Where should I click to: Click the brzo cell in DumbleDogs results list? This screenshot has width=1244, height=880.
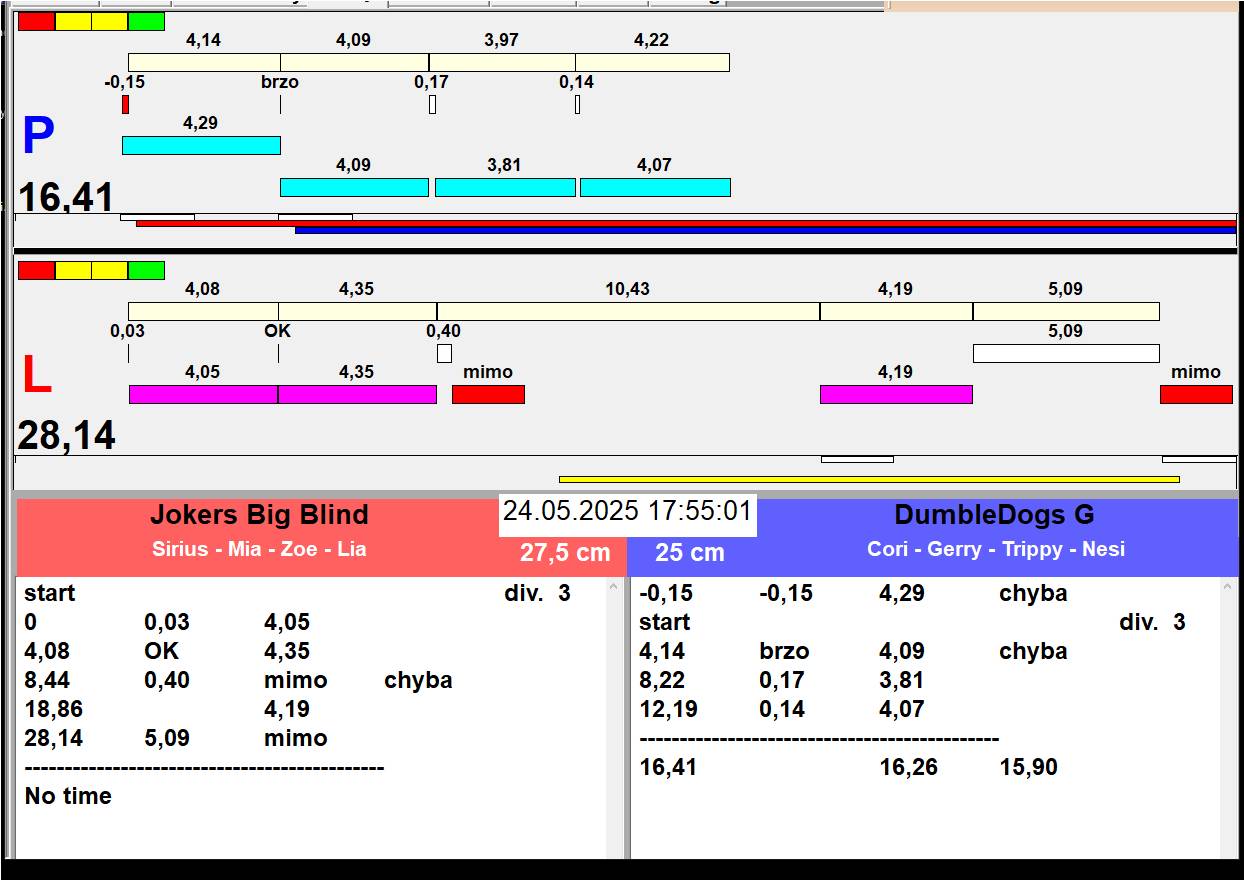click(x=784, y=651)
